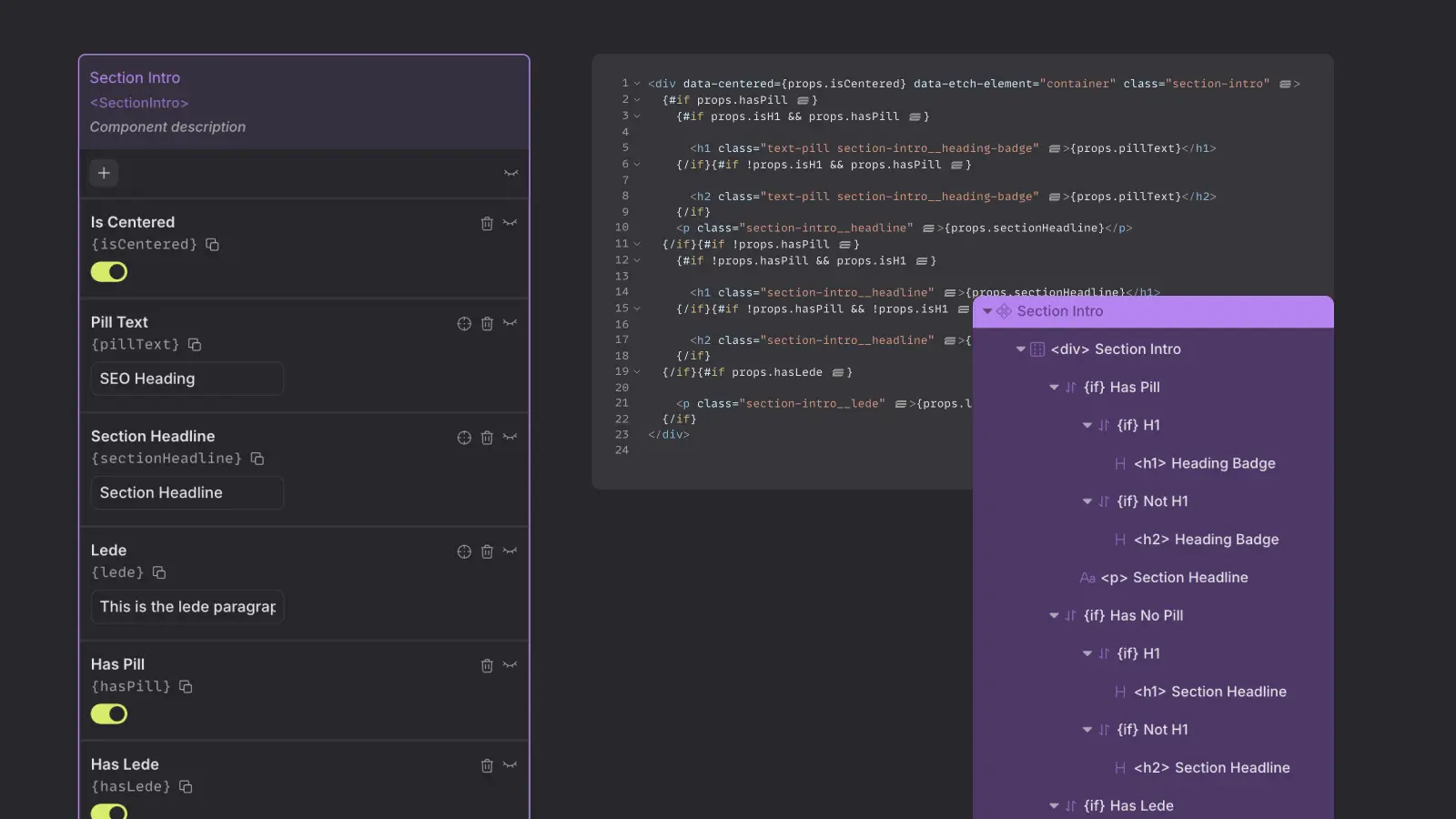Delete the Section Headline property
The width and height of the screenshot is (1456, 819).
pos(487,438)
